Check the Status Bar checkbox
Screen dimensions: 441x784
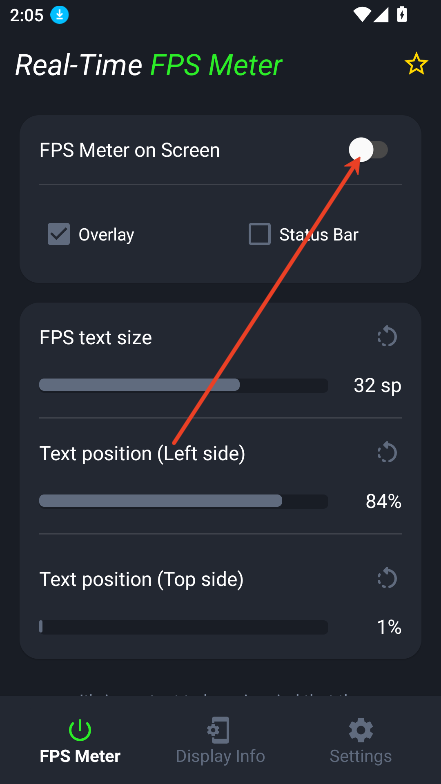tap(260, 234)
